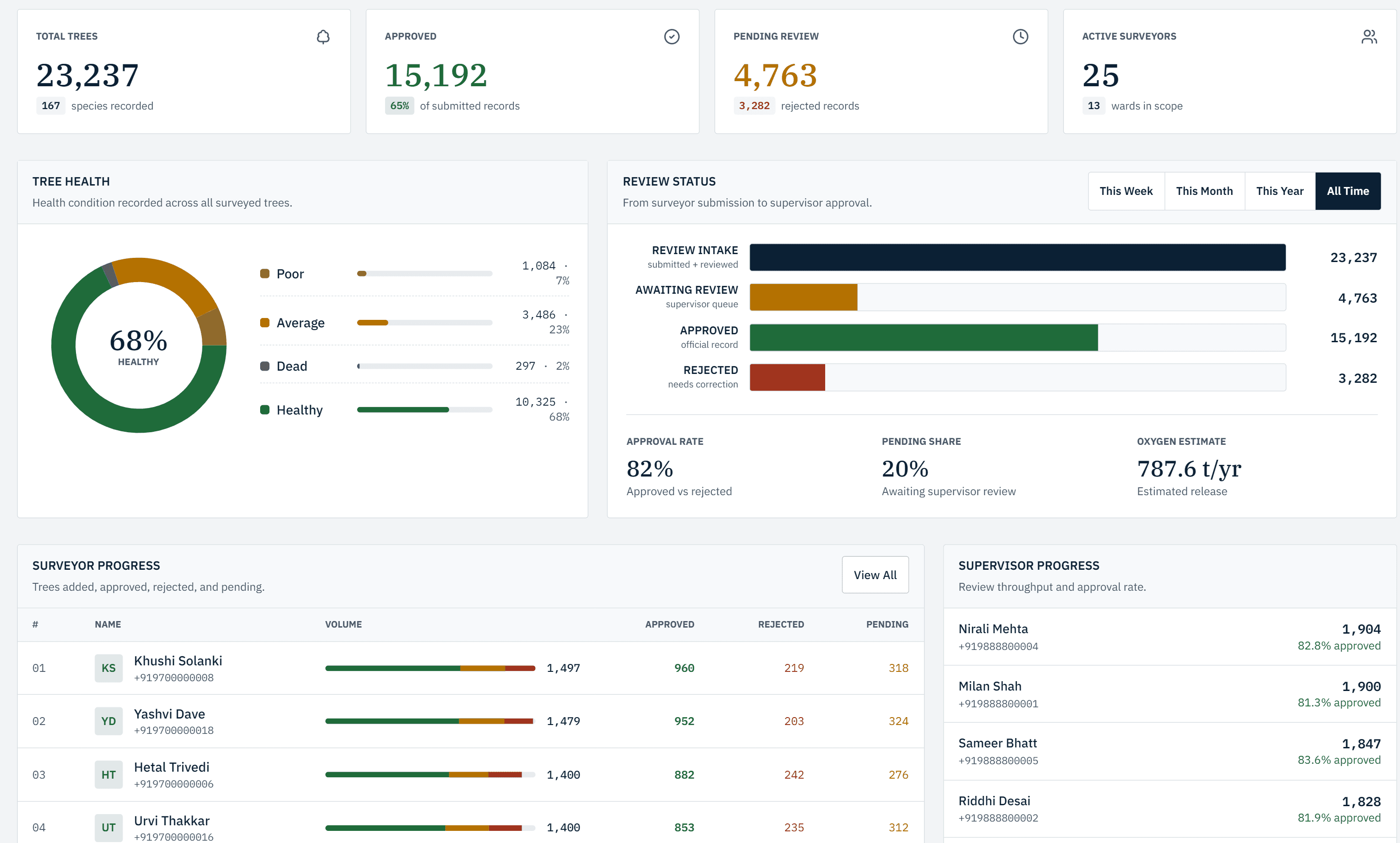Click the Urvi Thakkar name
The width and height of the screenshot is (1400, 843).
tap(172, 821)
